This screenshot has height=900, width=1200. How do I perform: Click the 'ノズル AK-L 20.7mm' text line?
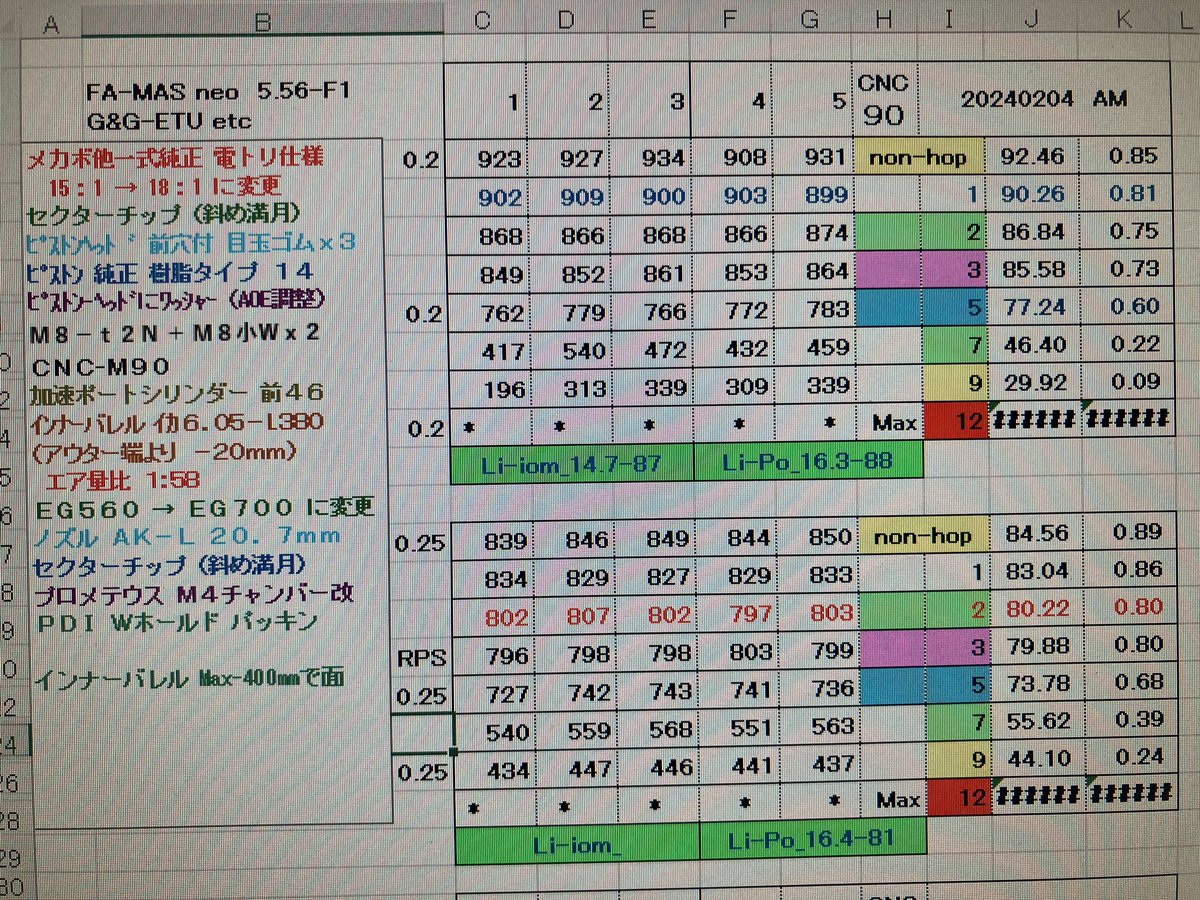click(x=187, y=536)
